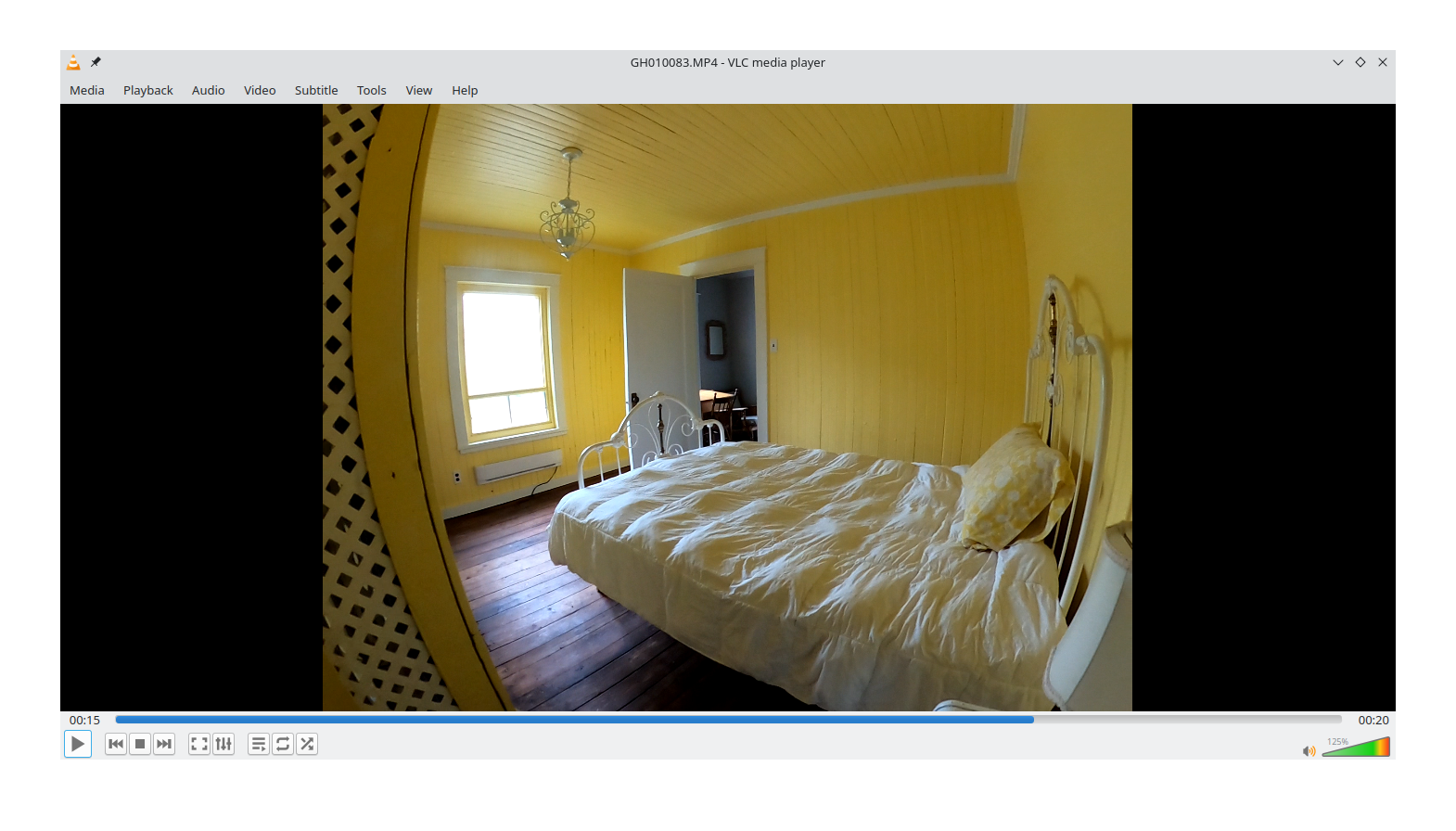Toggle random shuffle playback
Image resolution: width=1456 pixels, height=831 pixels.
307,744
